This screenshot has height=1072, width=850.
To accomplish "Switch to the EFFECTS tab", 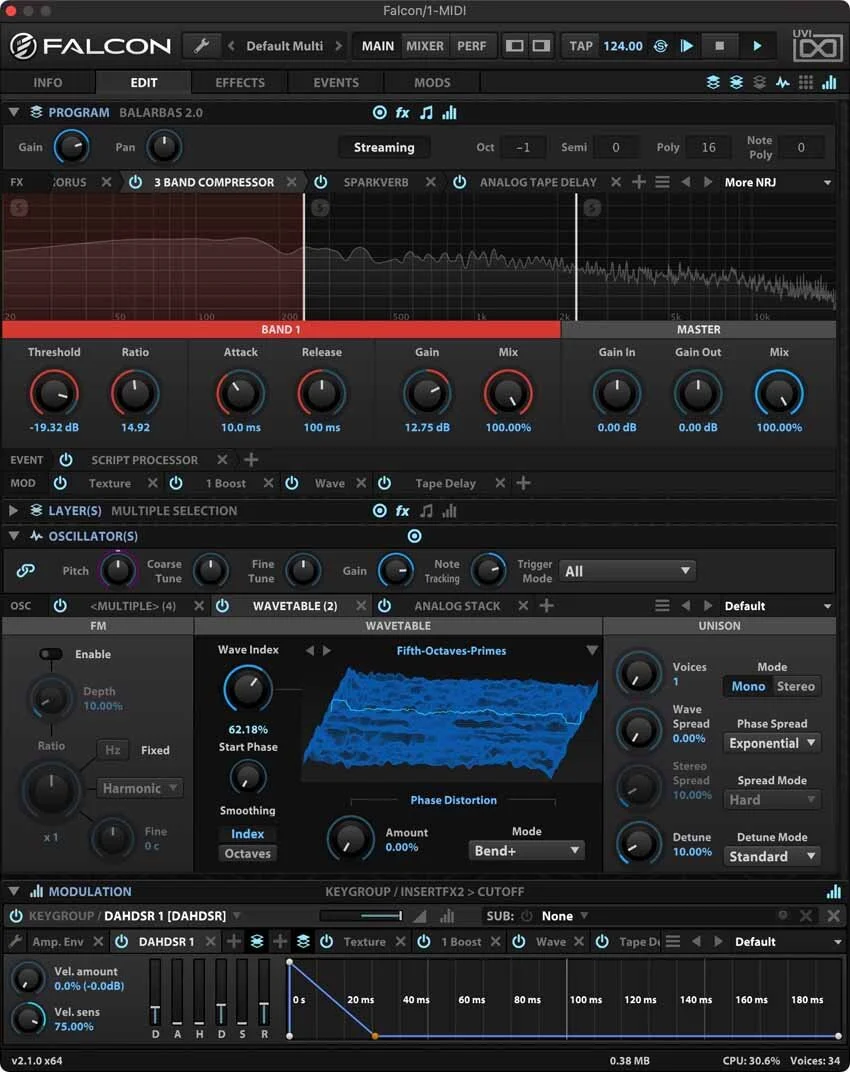I will pos(239,83).
